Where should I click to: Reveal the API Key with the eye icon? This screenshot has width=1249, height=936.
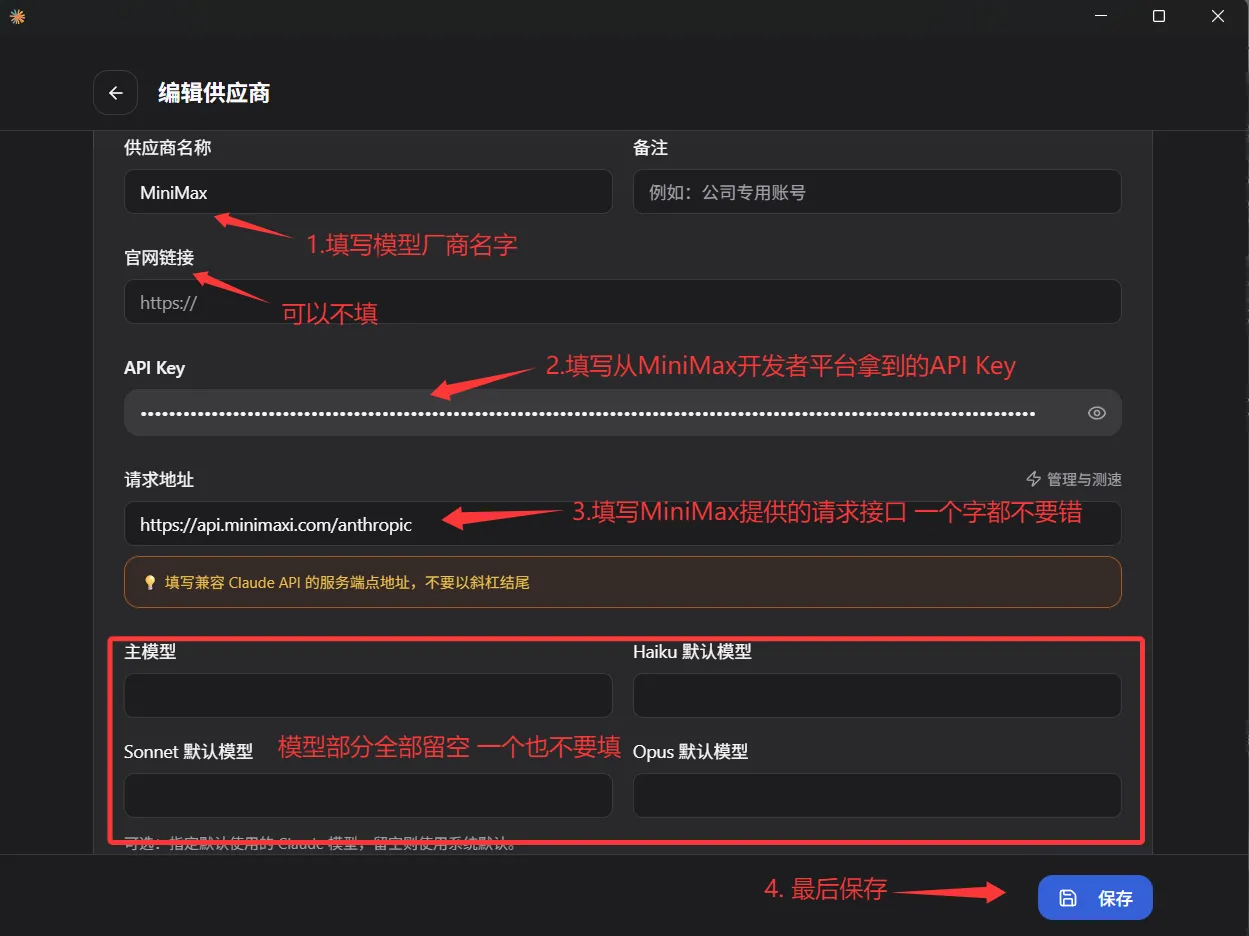1096,413
